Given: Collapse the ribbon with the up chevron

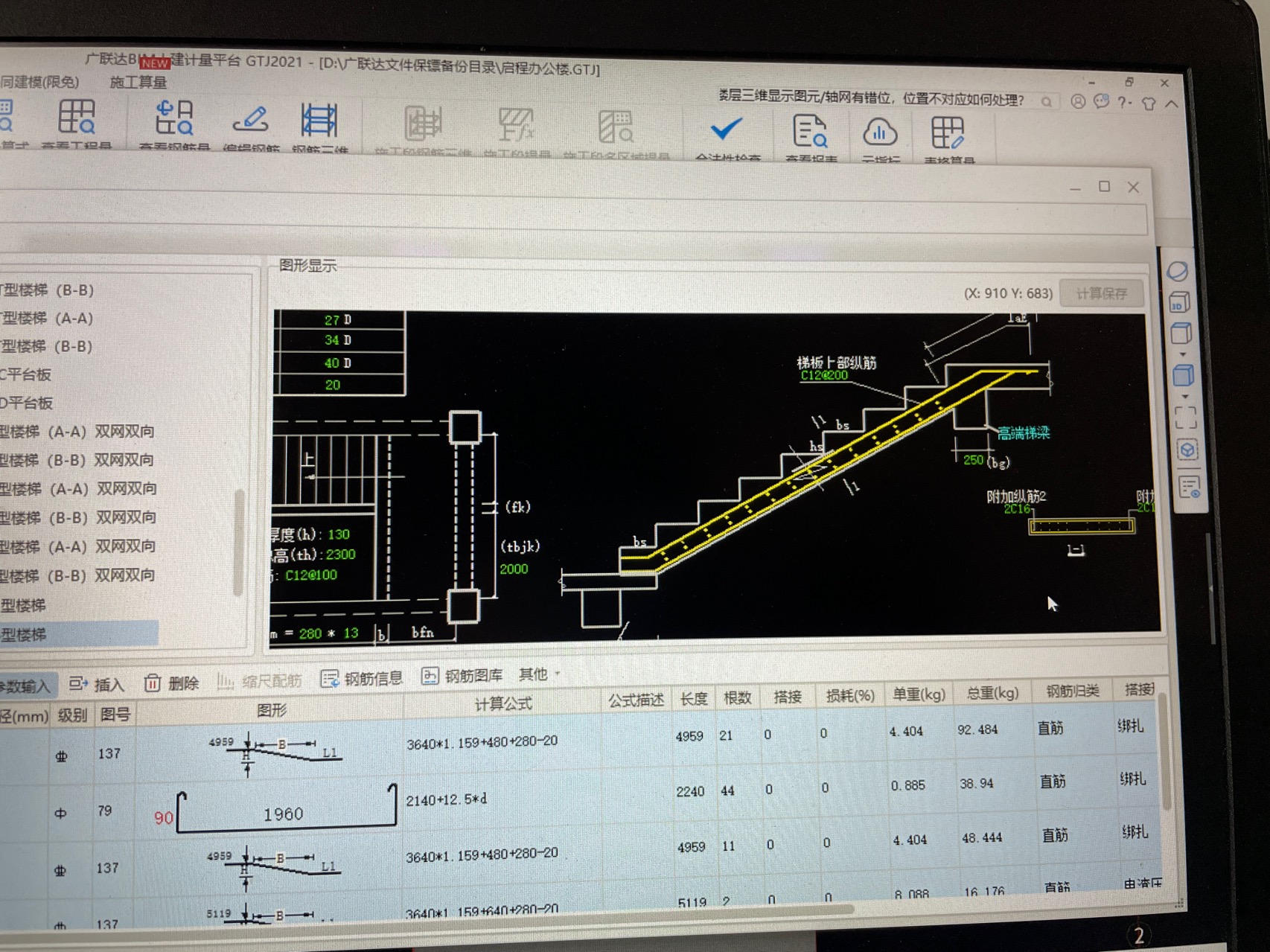Looking at the screenshot, I should tap(1172, 104).
